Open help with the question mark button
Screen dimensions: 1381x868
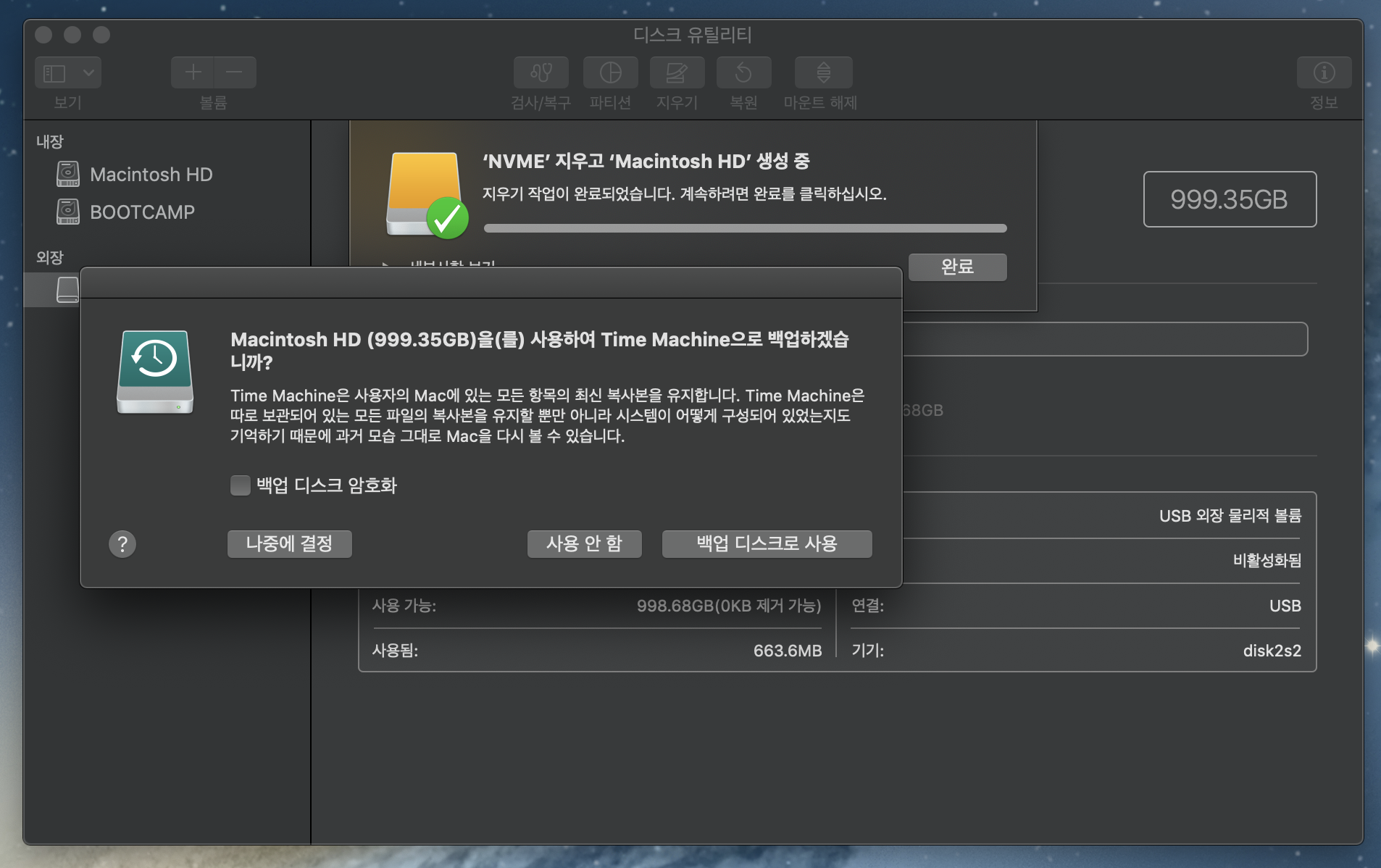click(122, 544)
